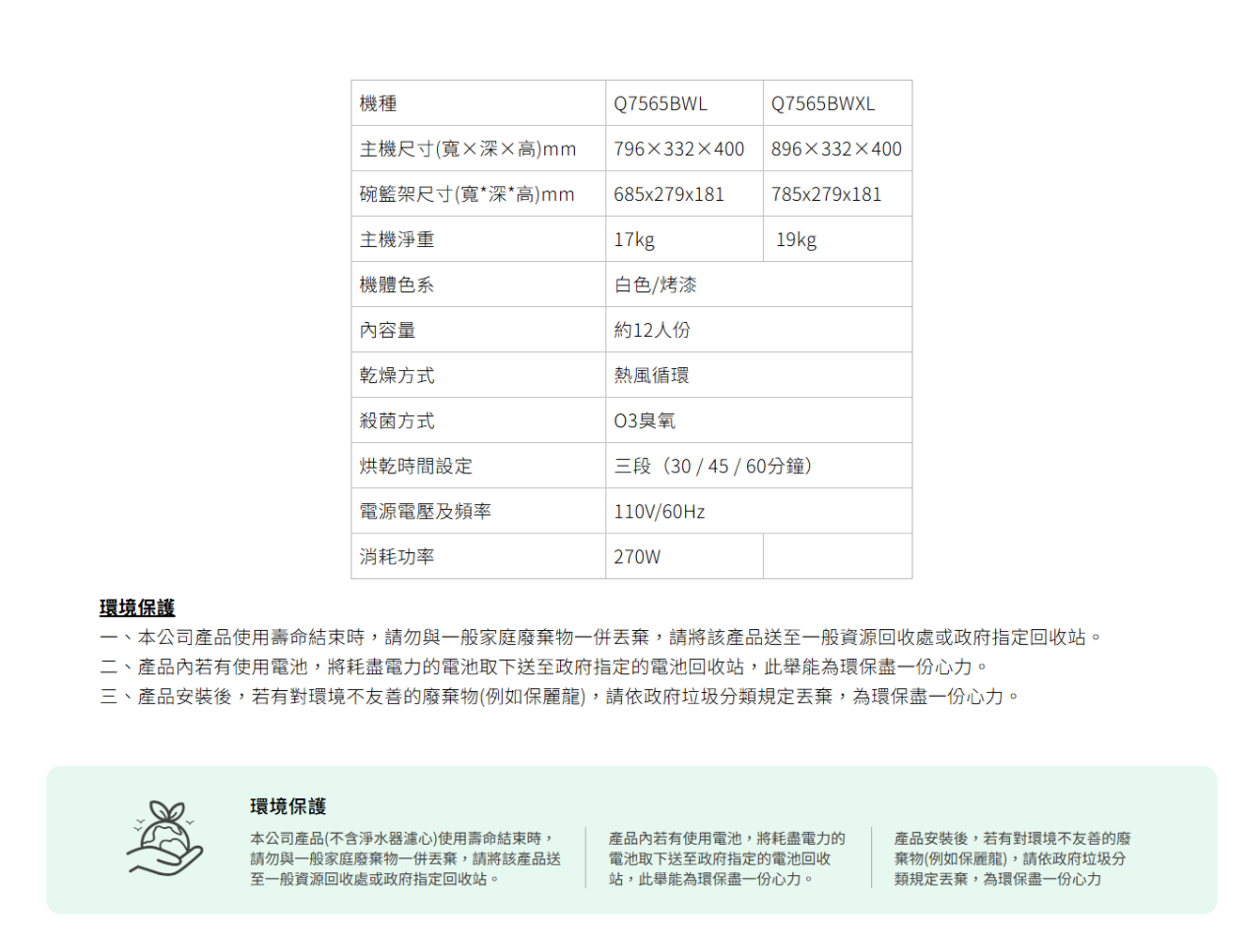1260x952 pixels.
Task: Select the 白色/烤漆 color value
Action: tap(656, 285)
